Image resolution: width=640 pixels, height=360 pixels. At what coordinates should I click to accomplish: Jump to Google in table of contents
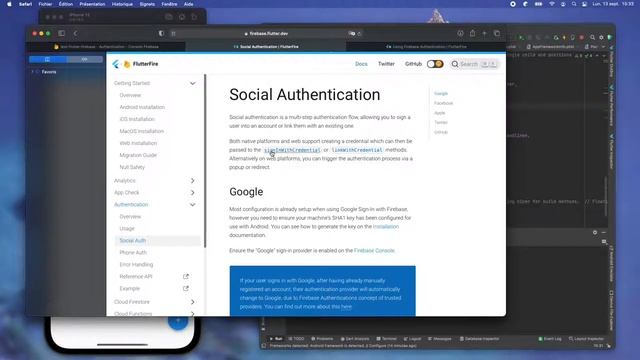441,93
